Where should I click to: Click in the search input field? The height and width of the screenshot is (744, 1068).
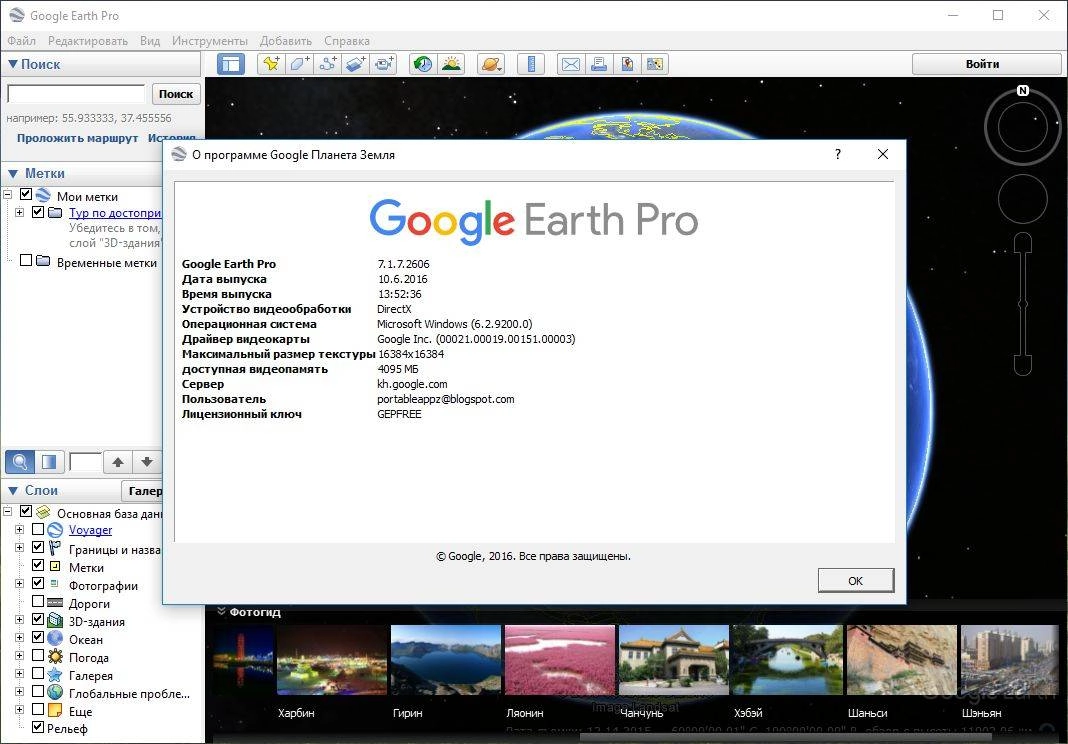[76, 94]
